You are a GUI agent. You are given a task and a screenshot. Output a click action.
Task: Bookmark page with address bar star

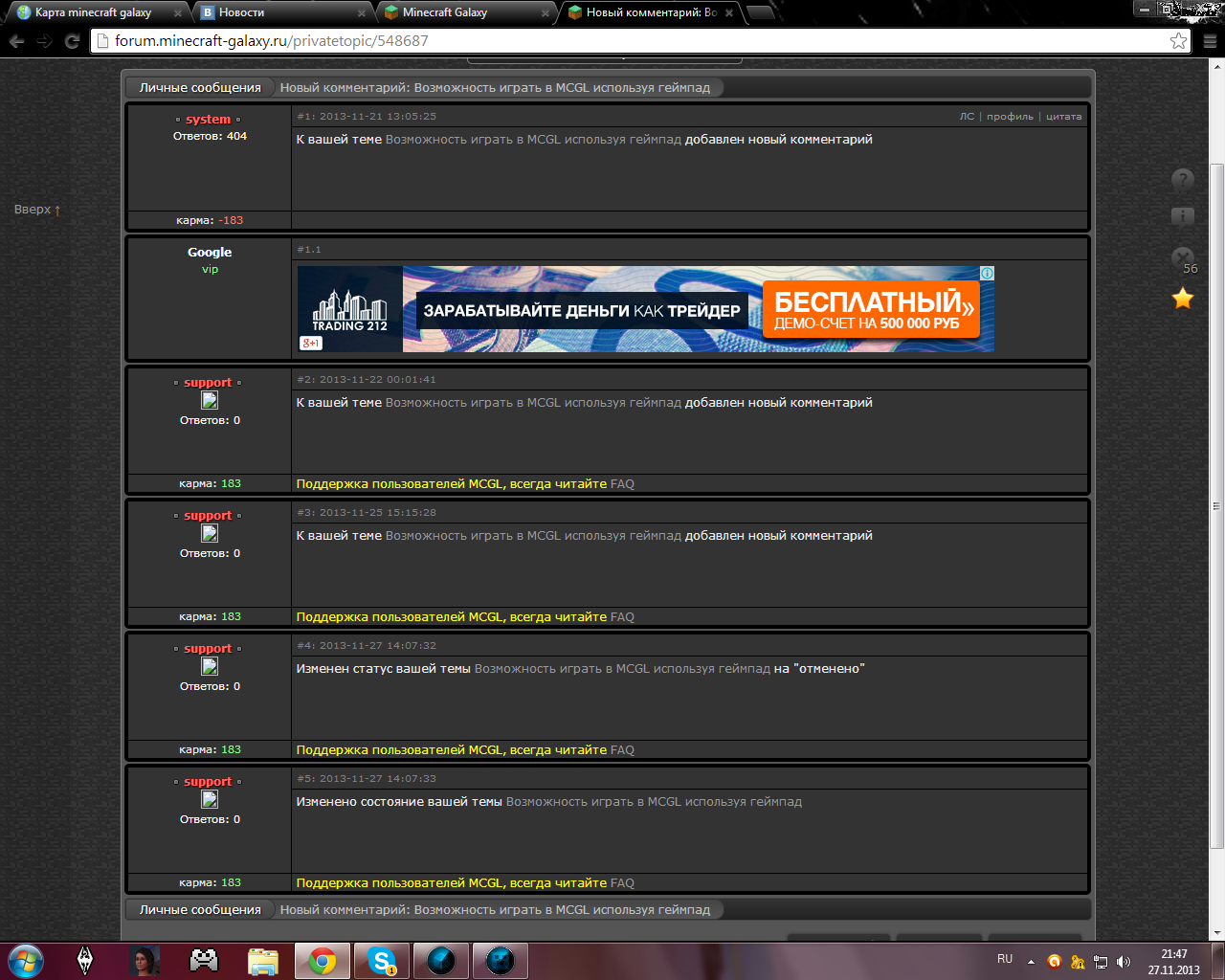[1178, 41]
